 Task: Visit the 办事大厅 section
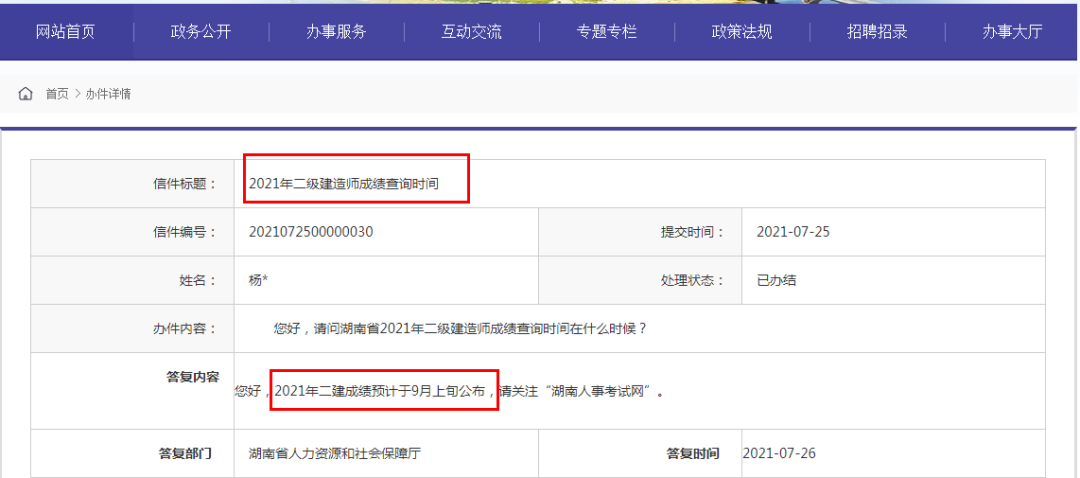pos(1012,31)
